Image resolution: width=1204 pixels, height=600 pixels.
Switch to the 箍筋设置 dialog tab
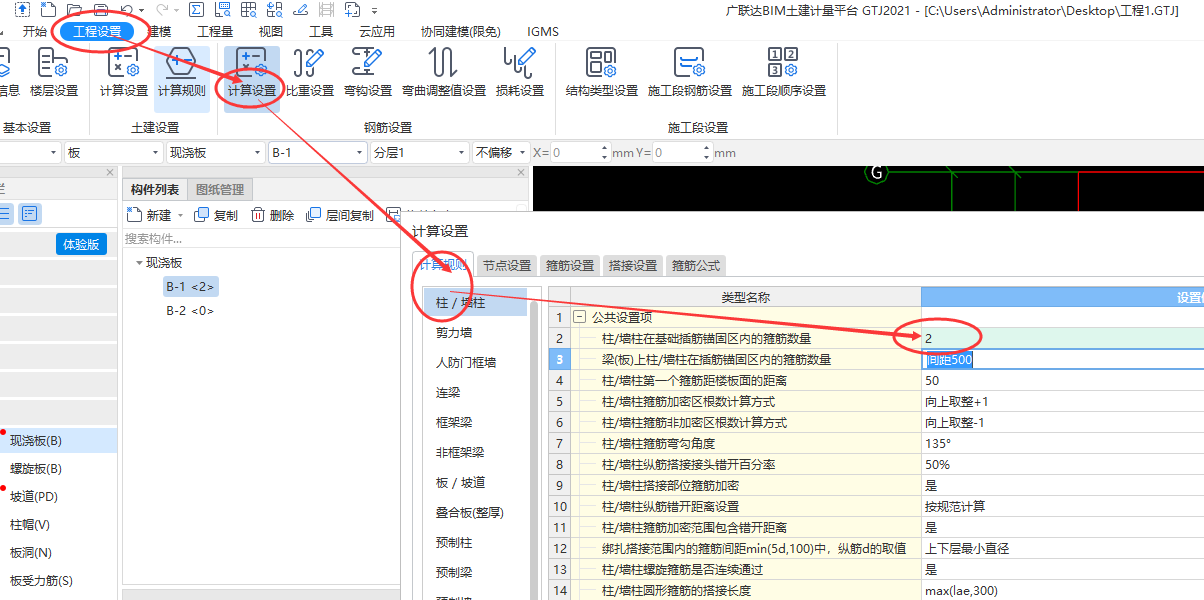tap(570, 265)
